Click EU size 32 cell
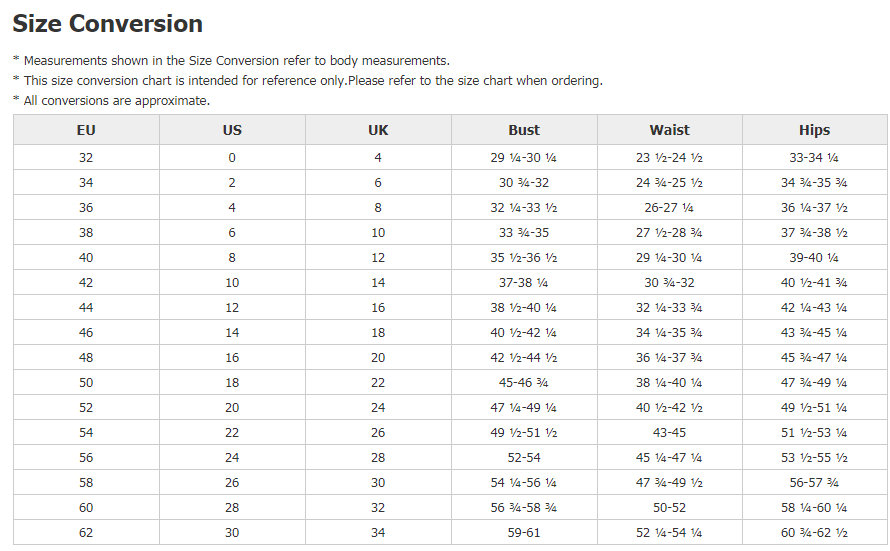The height and width of the screenshot is (551, 890). (86, 157)
